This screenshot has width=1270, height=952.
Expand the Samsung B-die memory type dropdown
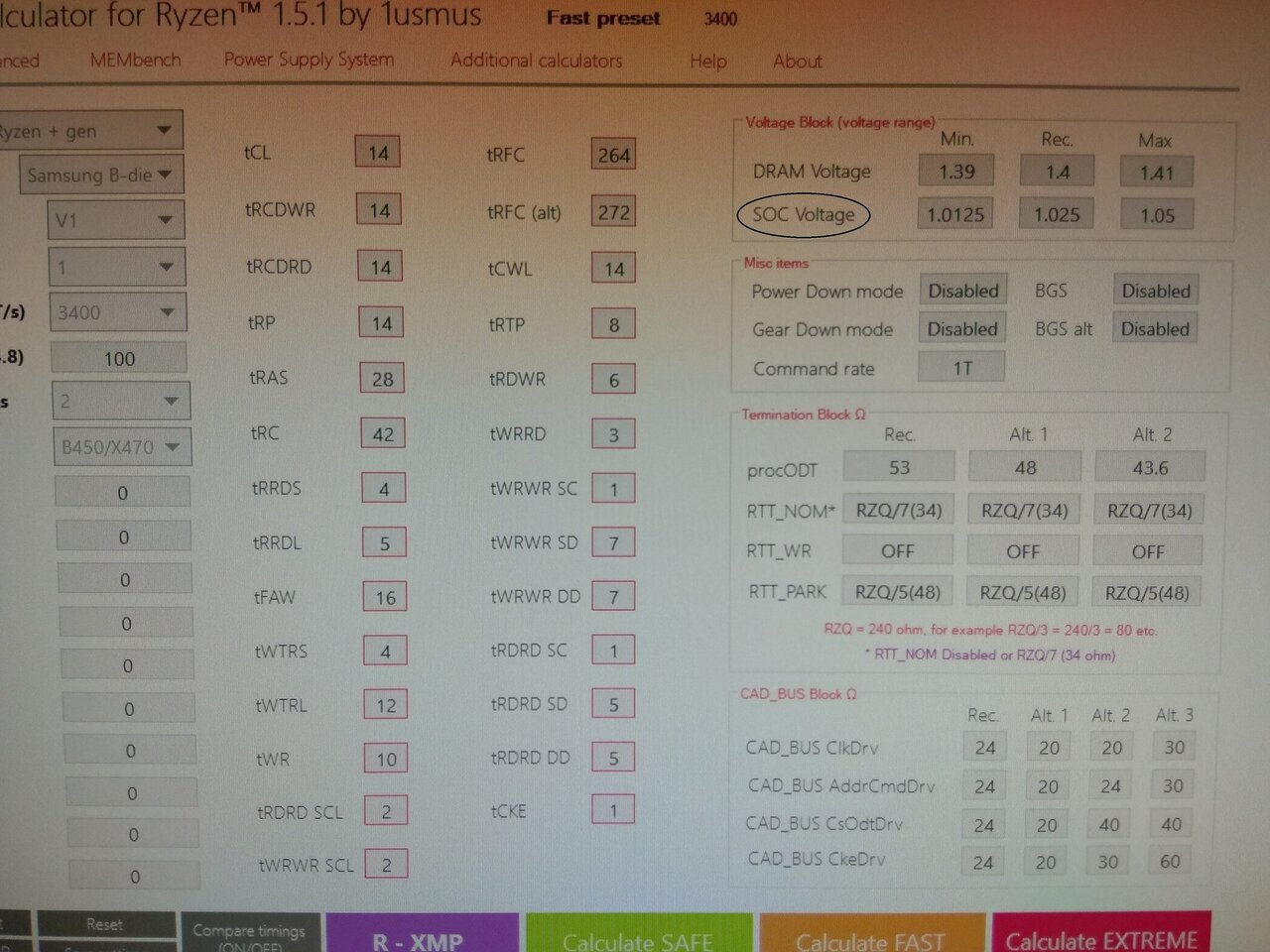click(101, 176)
